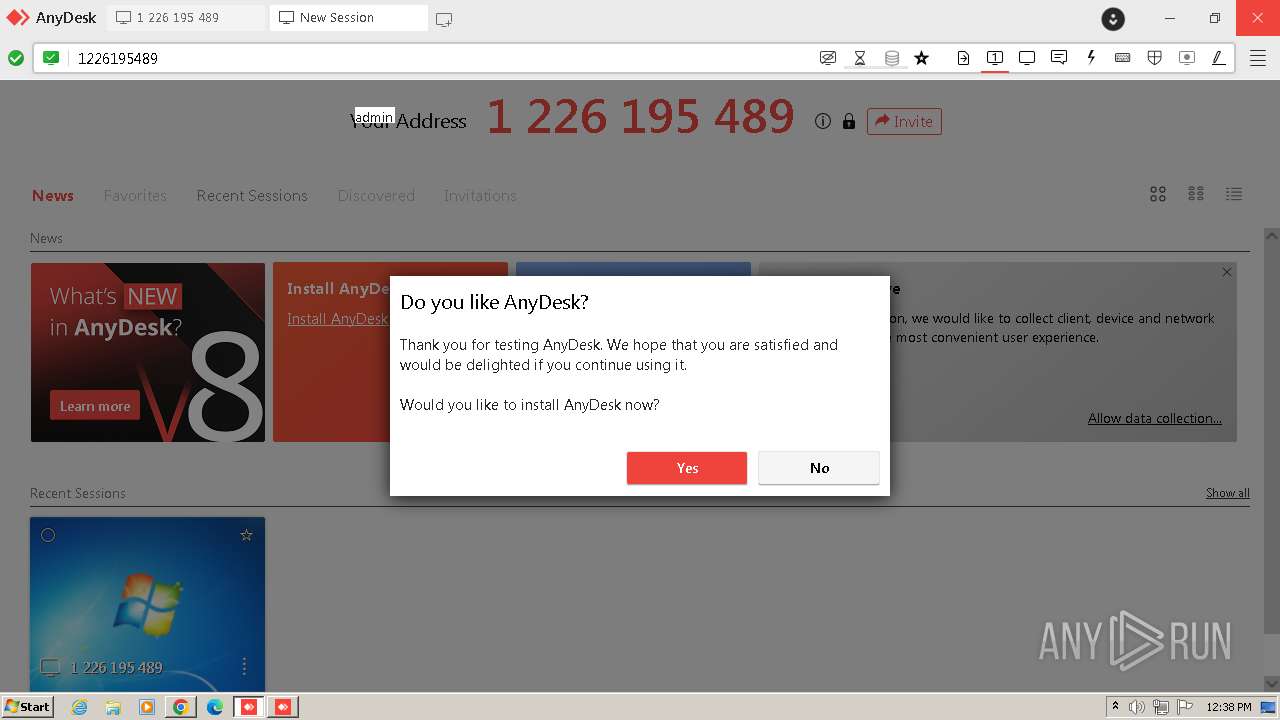Open Microsoft Edge from the taskbar
Viewport: 1280px width, 720px height.
tap(215, 707)
